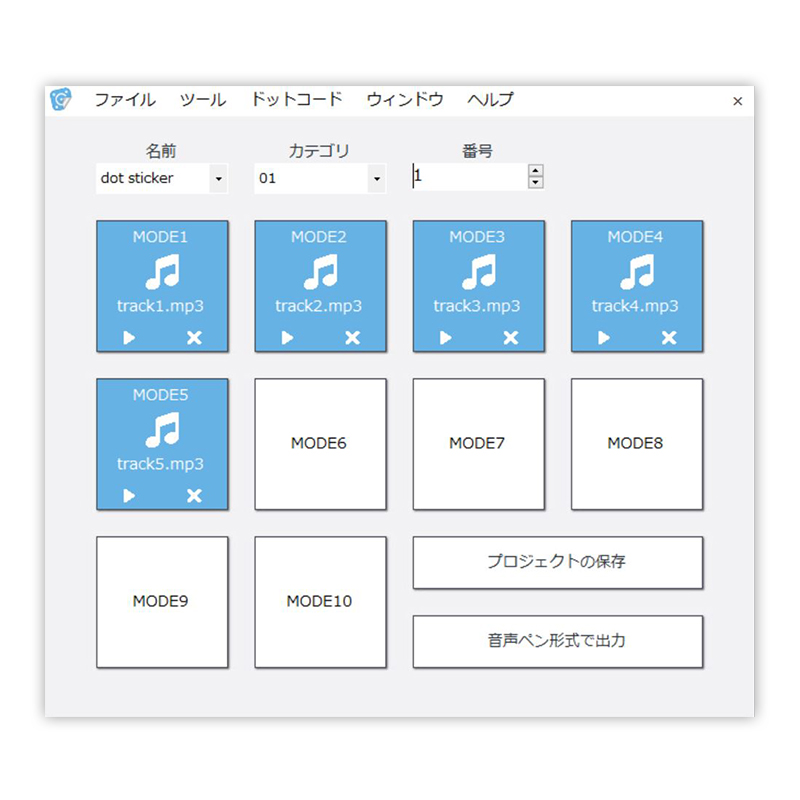
Task: Click the track1.mp3 file name
Action: click(x=160, y=306)
